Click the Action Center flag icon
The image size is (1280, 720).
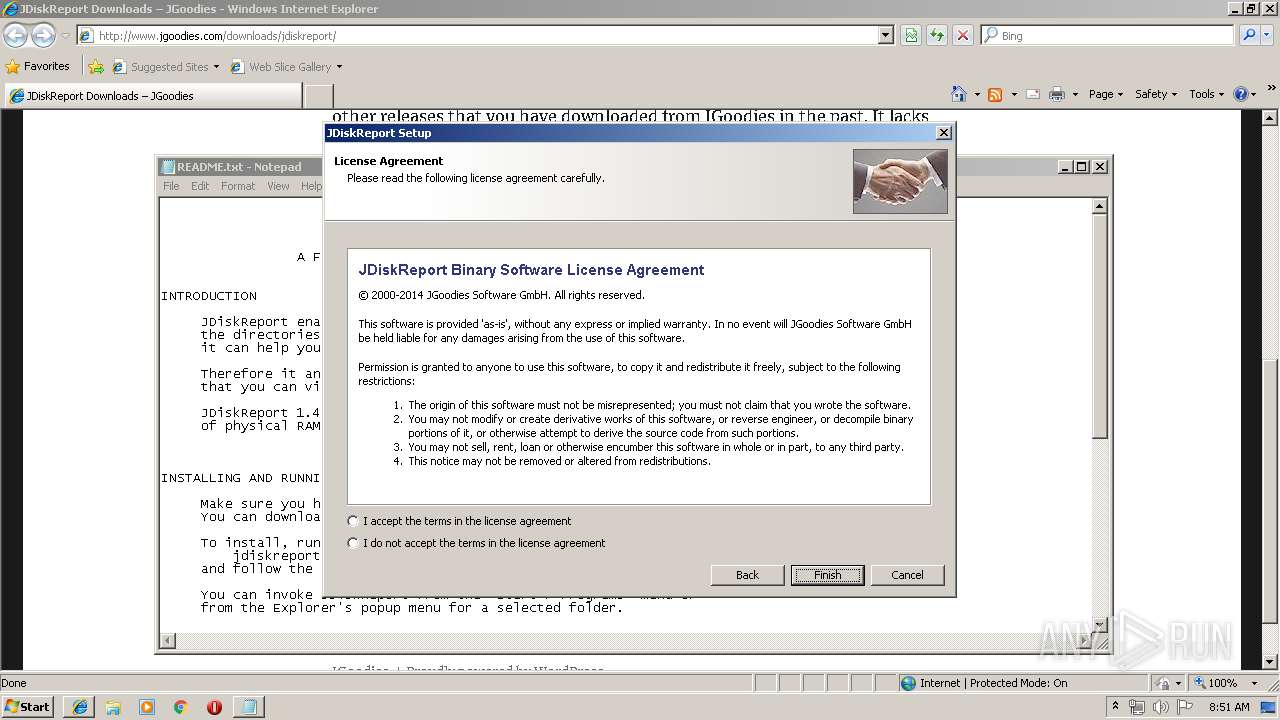tap(1184, 707)
